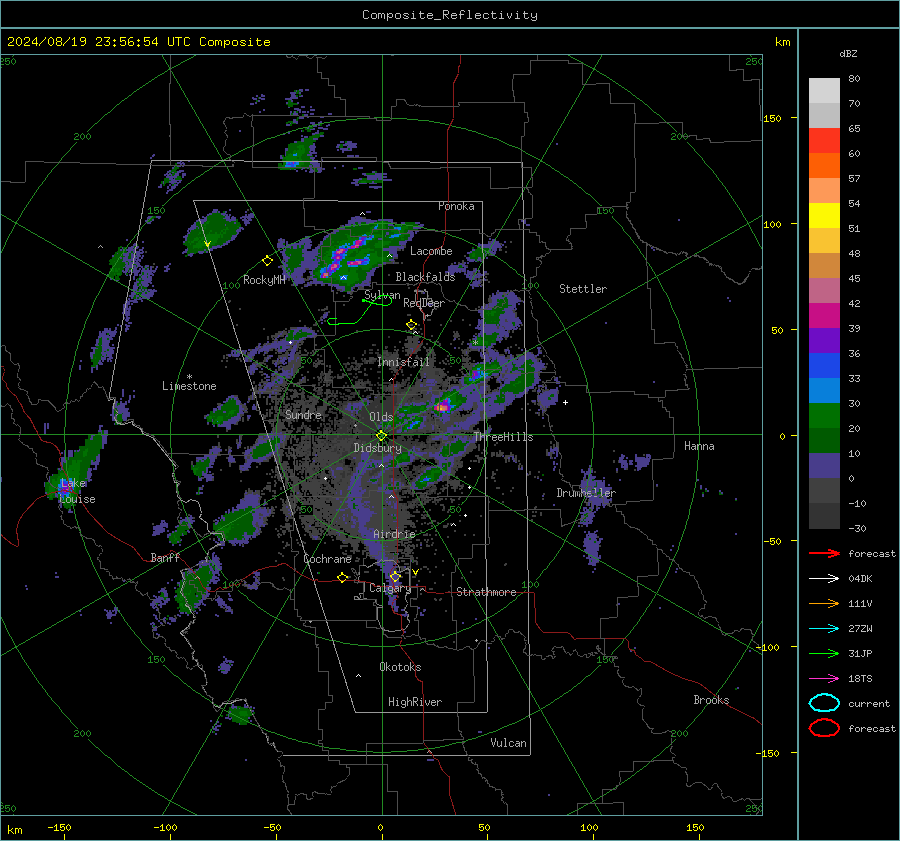Click the Limestone label
Screen dimensions: 900x841
click(x=189, y=386)
